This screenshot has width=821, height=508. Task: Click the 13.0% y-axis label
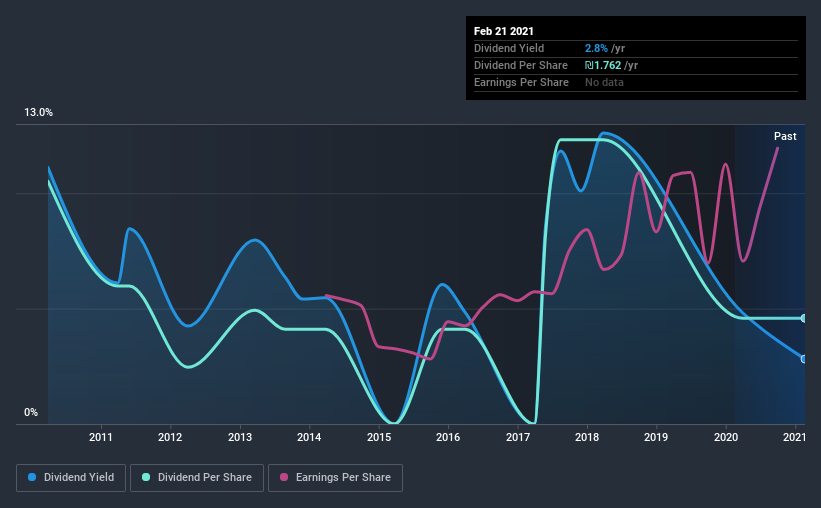coord(38,113)
